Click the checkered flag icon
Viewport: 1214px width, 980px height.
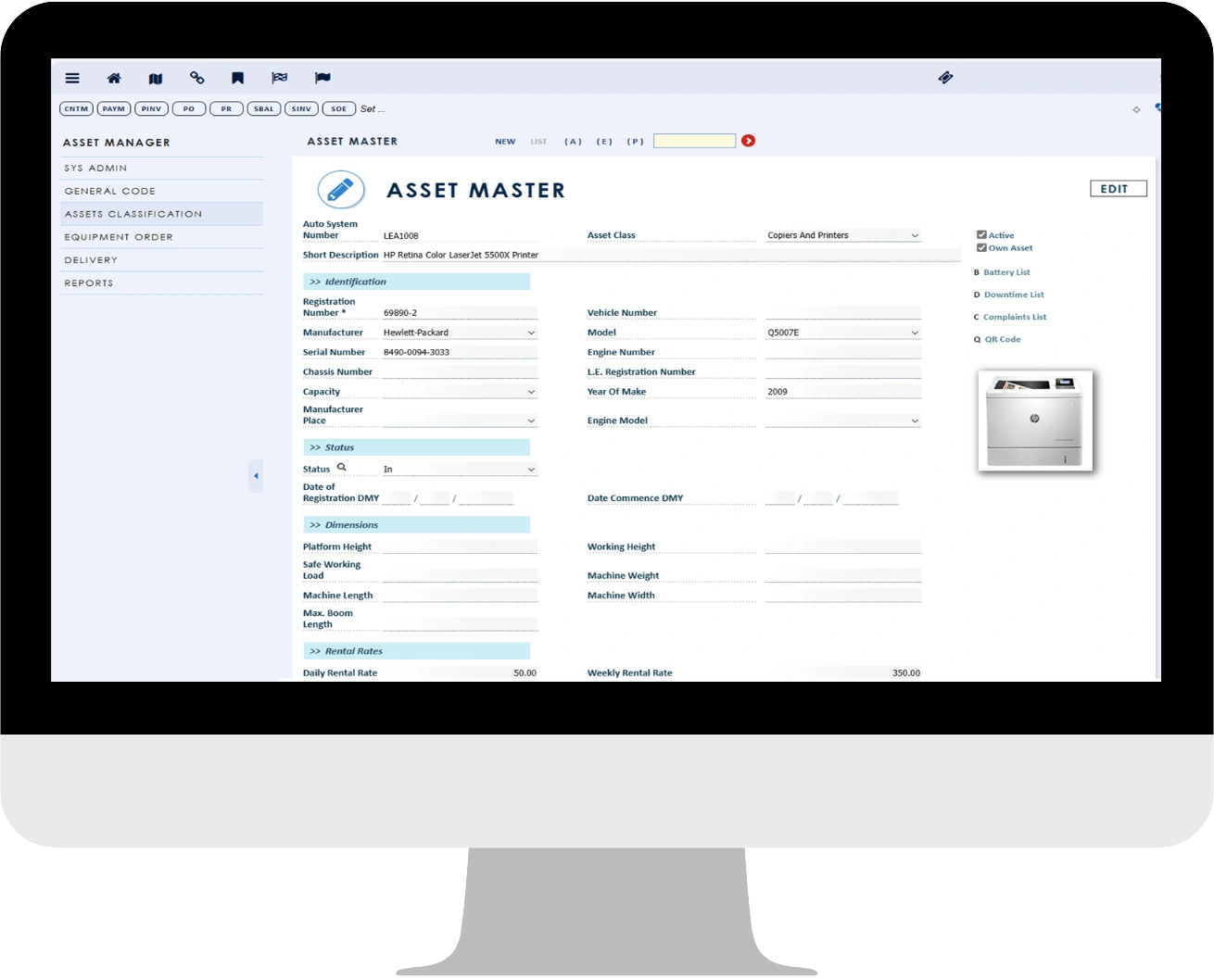coord(279,79)
